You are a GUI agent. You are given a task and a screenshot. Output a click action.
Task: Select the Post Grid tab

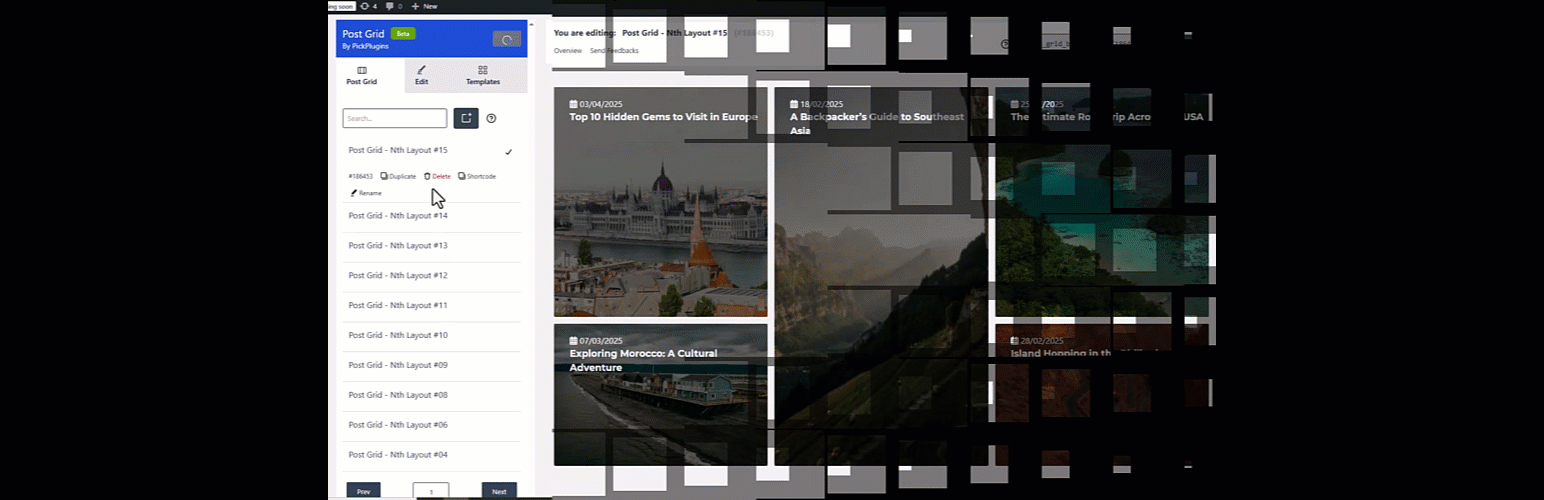tap(361, 75)
